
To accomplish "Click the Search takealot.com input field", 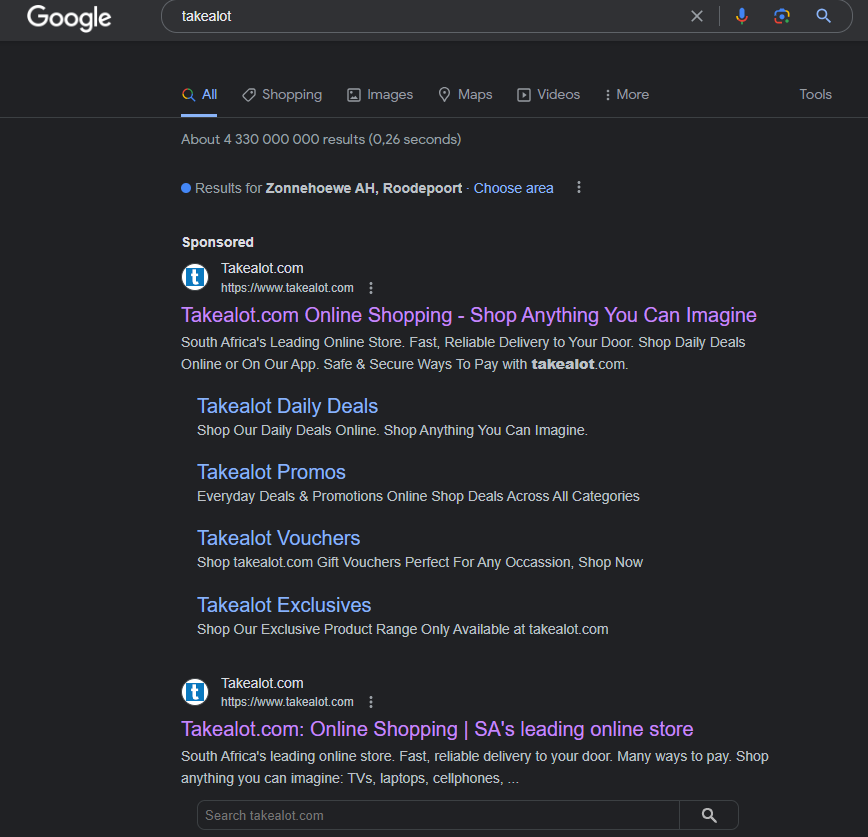I will (x=438, y=815).
